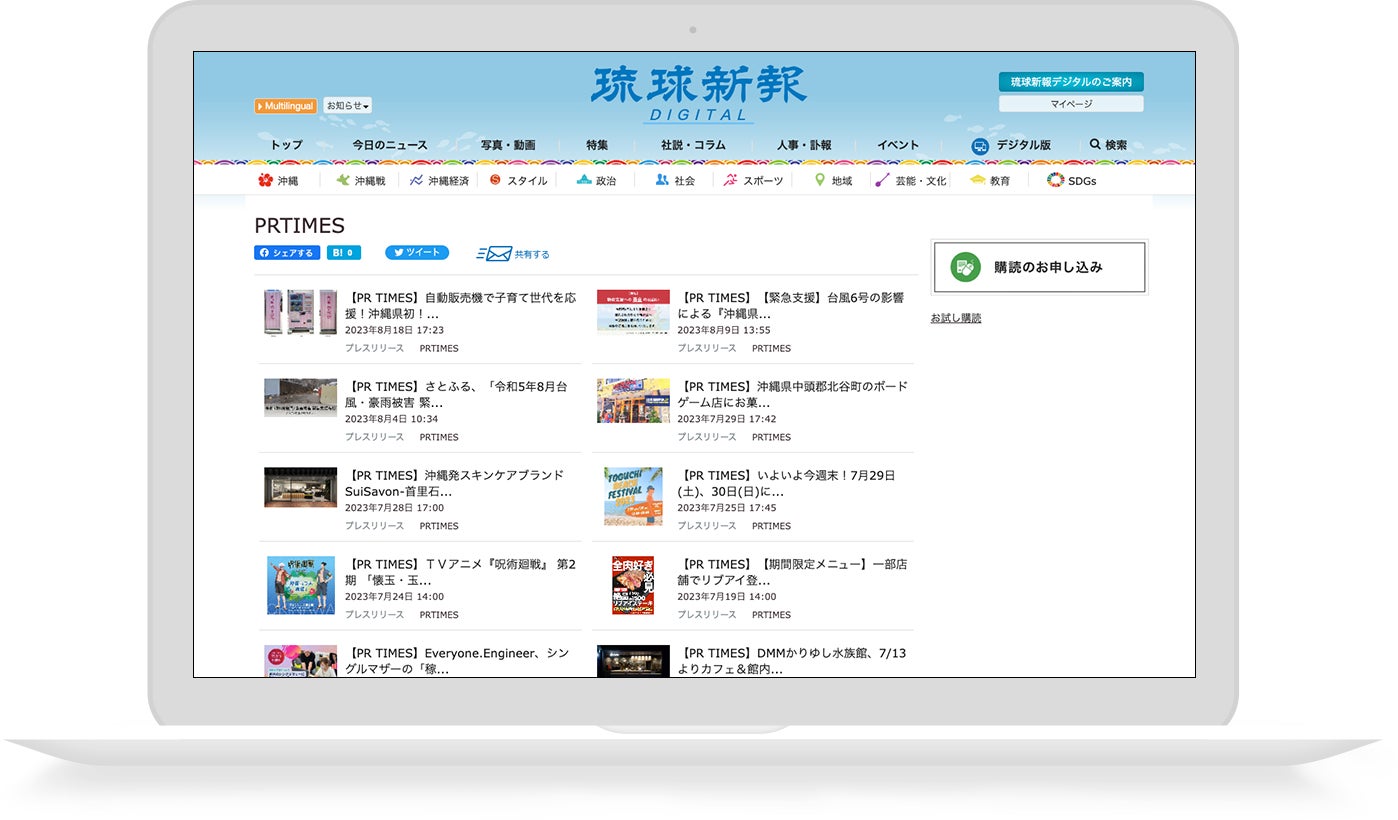Viewport: 1398px width, 820px height.
Task: Open the お試し購読 link
Action: point(956,318)
